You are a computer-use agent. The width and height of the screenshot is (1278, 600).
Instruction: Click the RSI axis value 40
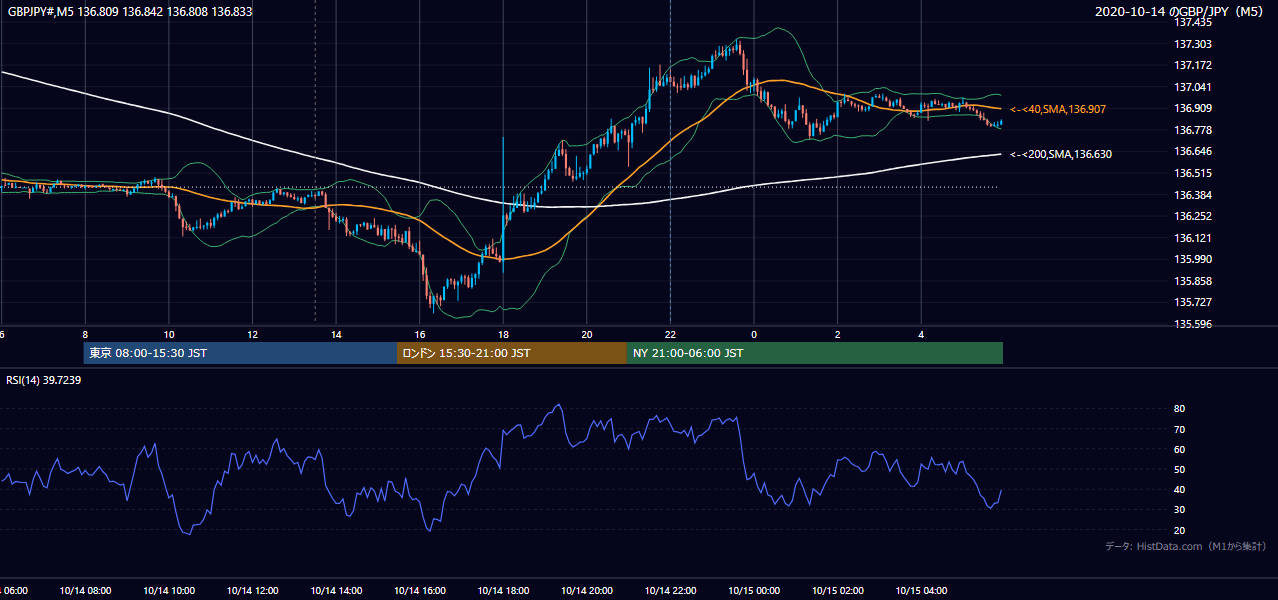tap(1180, 489)
